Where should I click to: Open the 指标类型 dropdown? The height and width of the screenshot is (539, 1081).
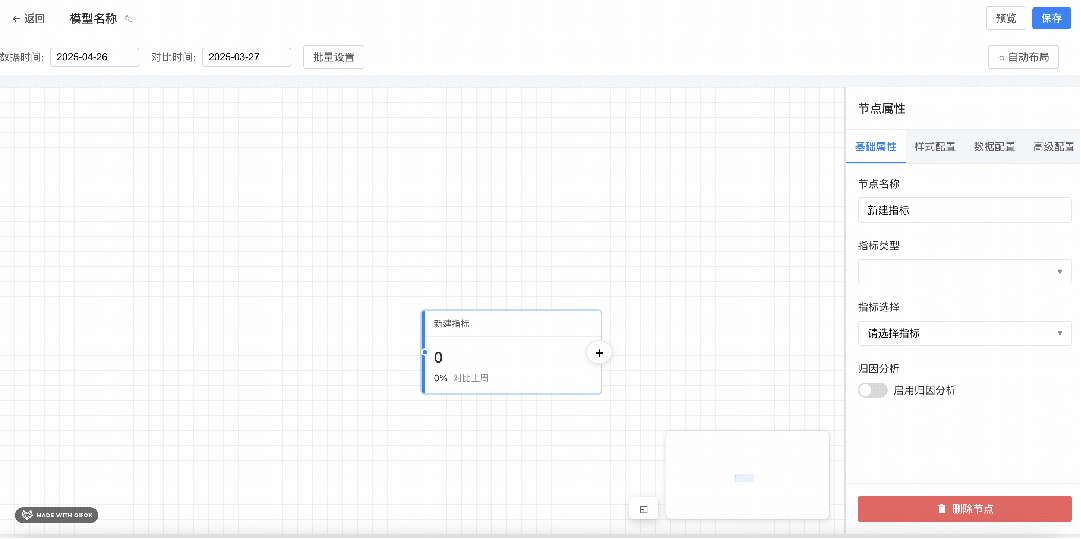pos(964,272)
